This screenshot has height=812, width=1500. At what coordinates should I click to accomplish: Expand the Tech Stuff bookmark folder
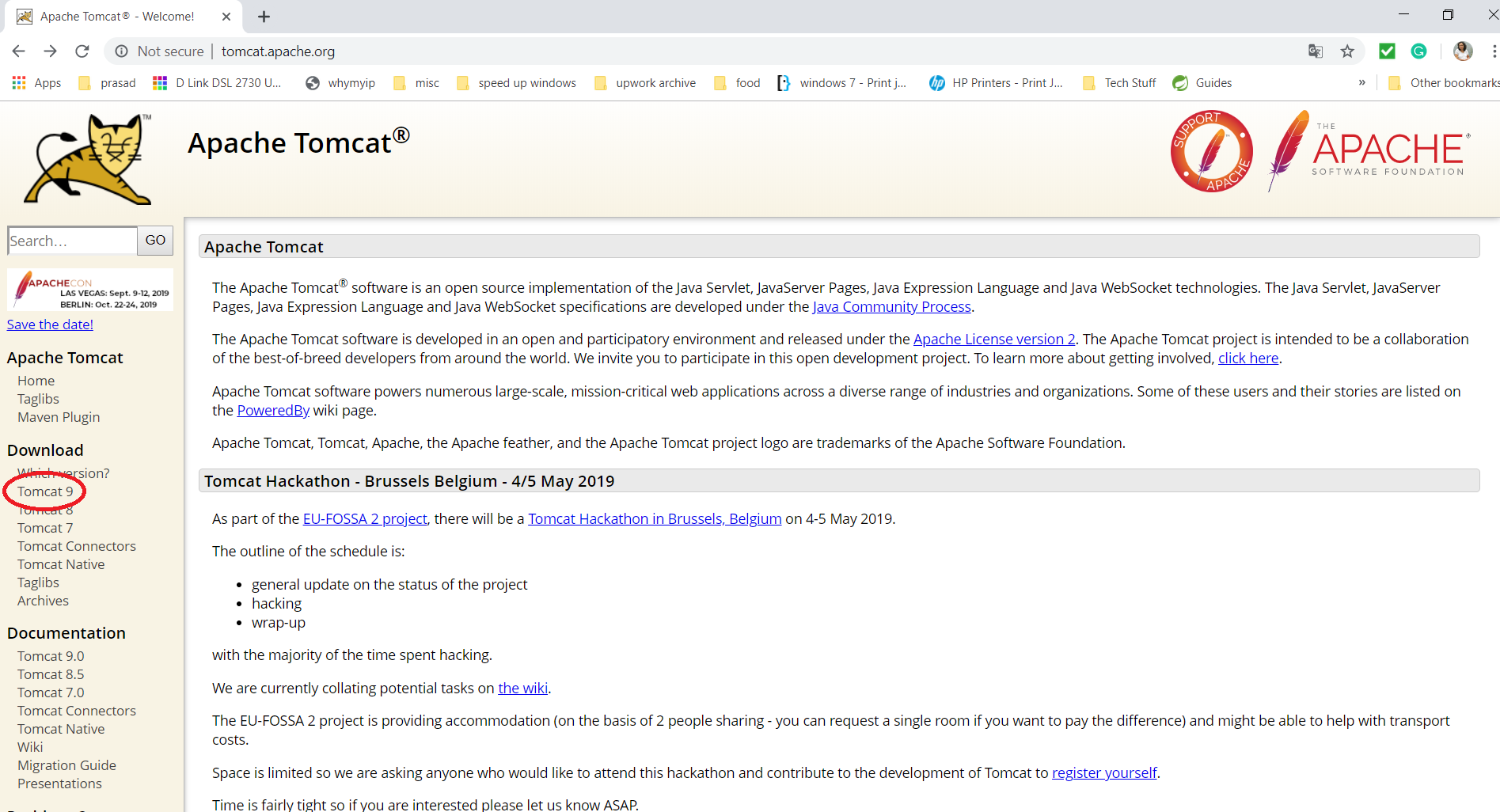pyautogui.click(x=1119, y=83)
